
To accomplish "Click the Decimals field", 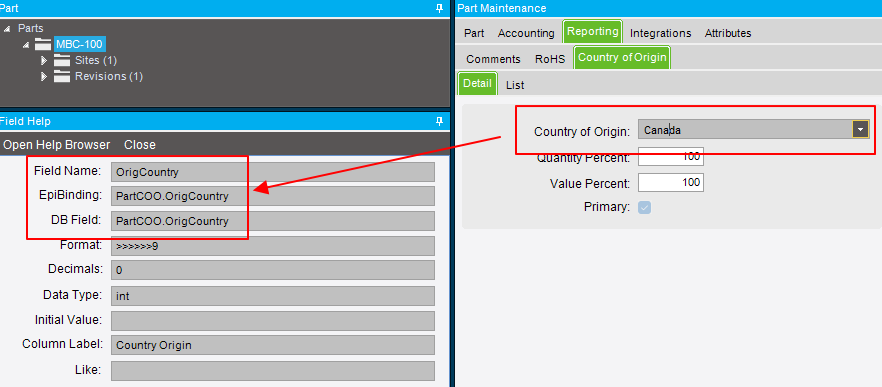I will [273, 270].
